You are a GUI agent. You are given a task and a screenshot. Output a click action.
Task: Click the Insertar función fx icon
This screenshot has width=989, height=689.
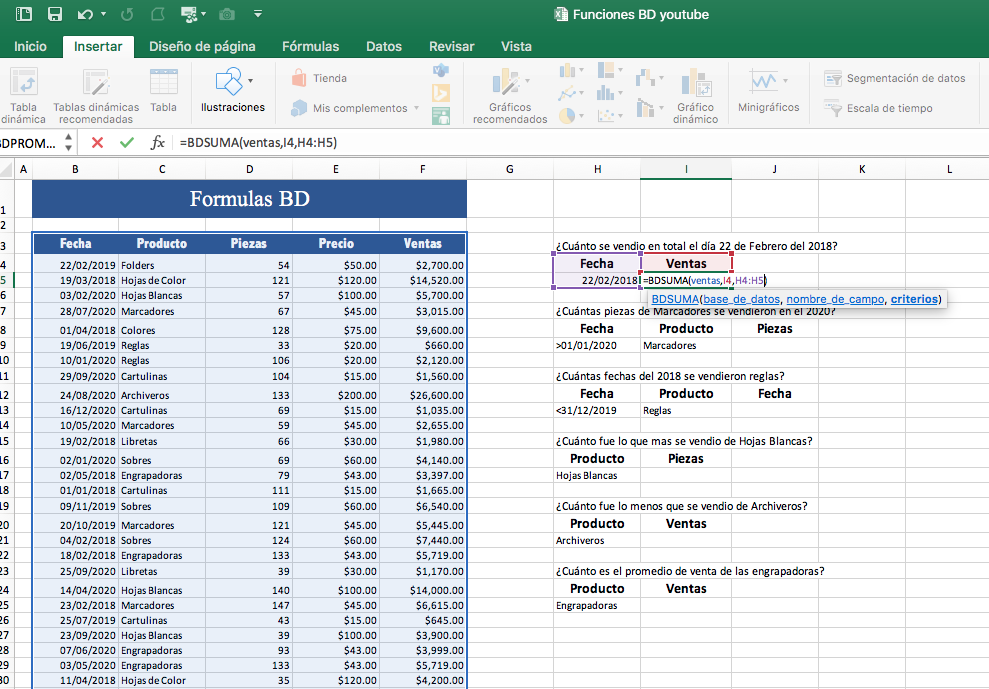[160, 142]
